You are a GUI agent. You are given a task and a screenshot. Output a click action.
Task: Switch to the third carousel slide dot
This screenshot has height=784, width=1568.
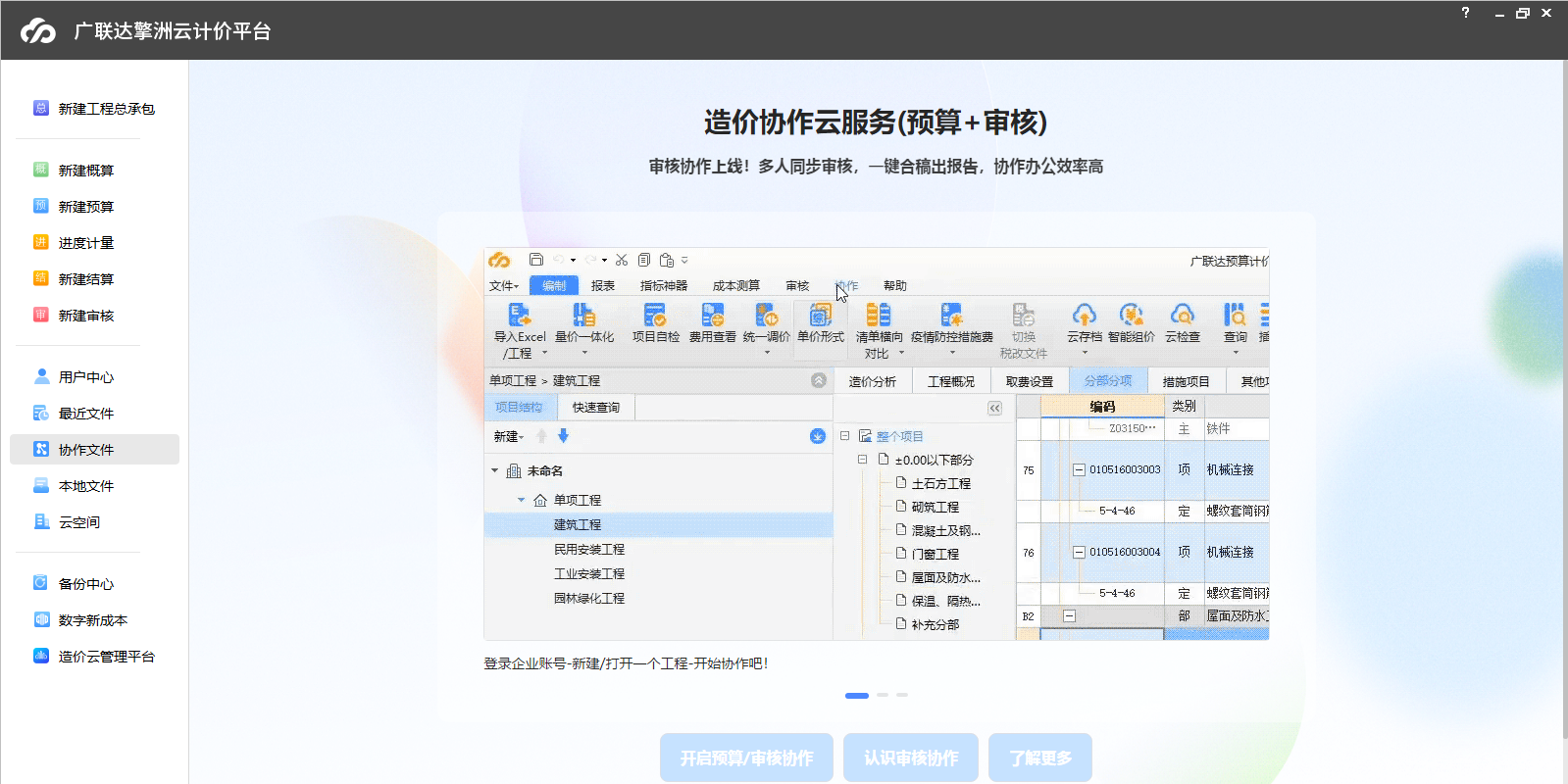[x=902, y=695]
